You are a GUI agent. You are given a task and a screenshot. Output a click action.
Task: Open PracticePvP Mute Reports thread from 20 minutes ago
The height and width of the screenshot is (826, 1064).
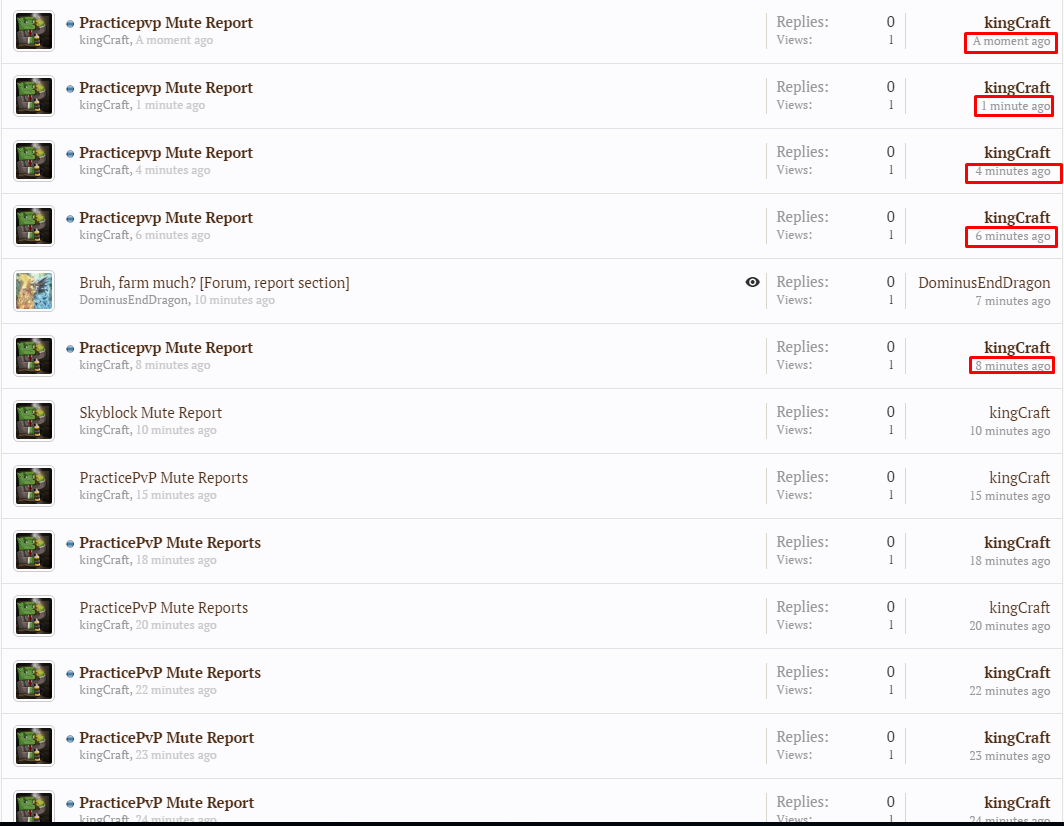tap(164, 608)
